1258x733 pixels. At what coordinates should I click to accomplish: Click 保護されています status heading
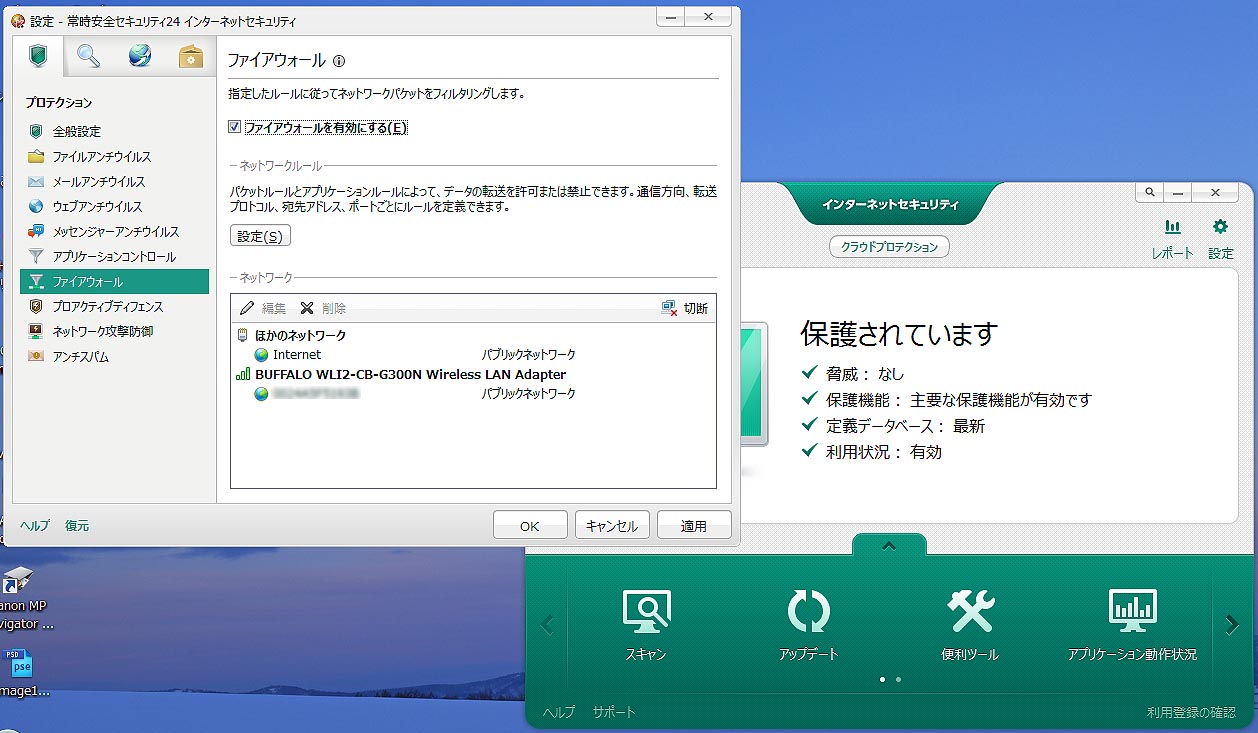[899, 333]
